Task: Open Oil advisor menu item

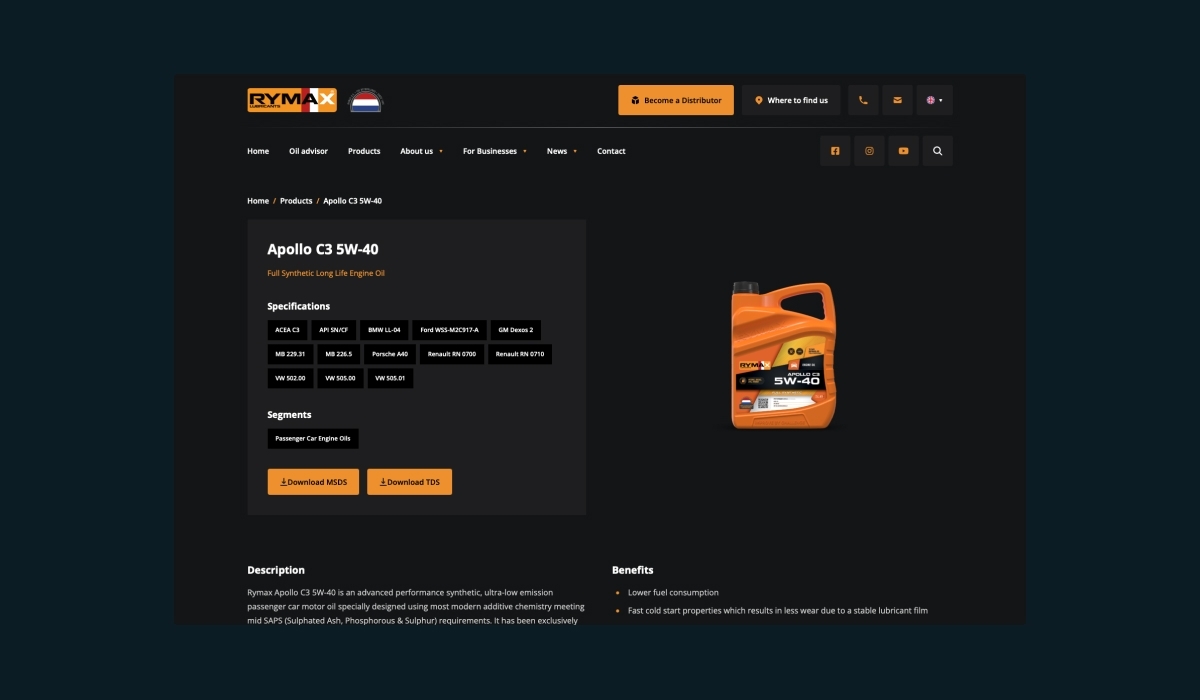Action: 308,151
